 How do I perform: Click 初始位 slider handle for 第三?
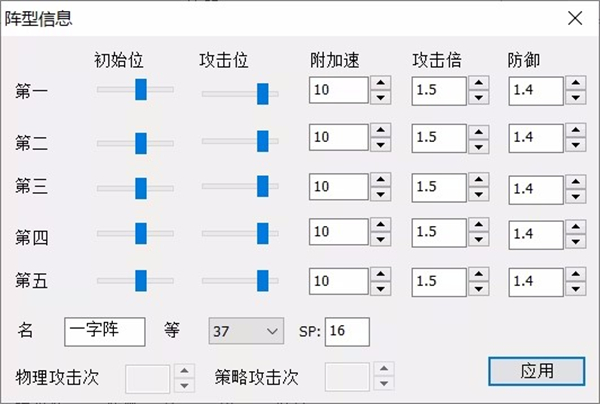point(141,188)
